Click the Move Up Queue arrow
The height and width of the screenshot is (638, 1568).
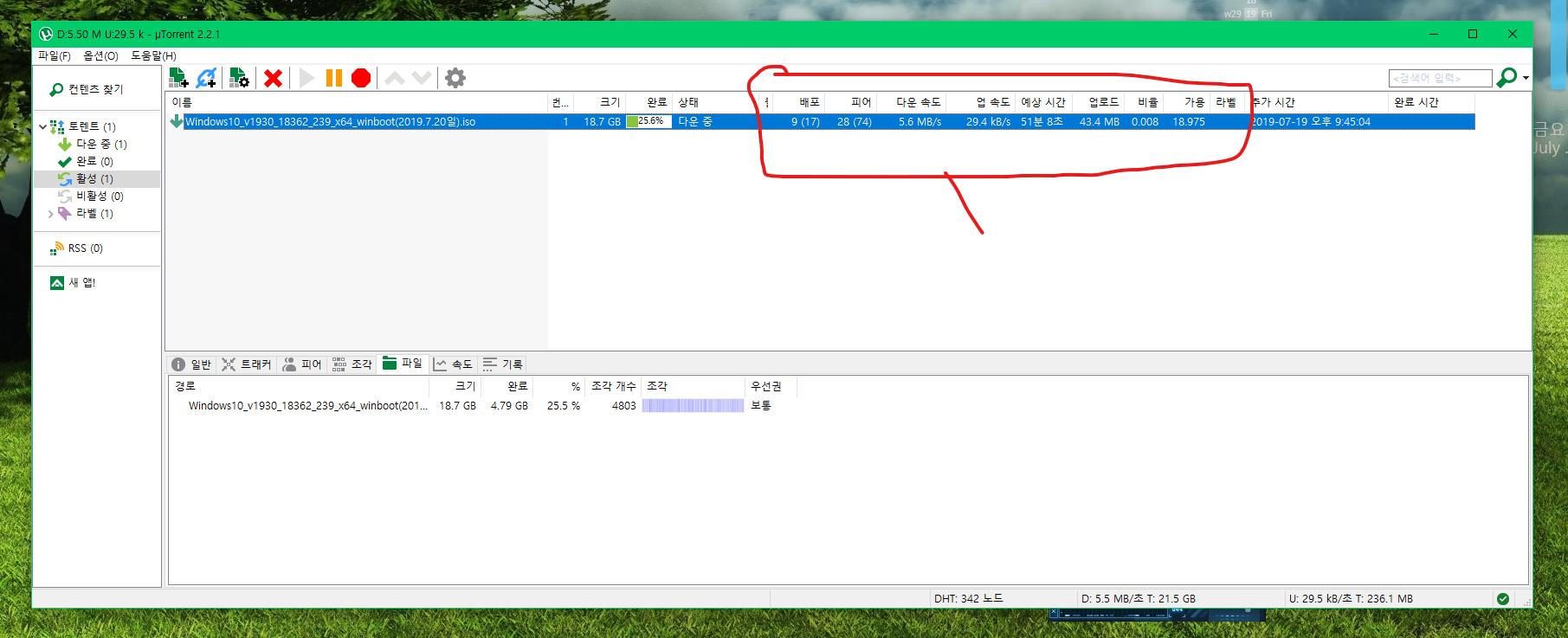point(395,78)
